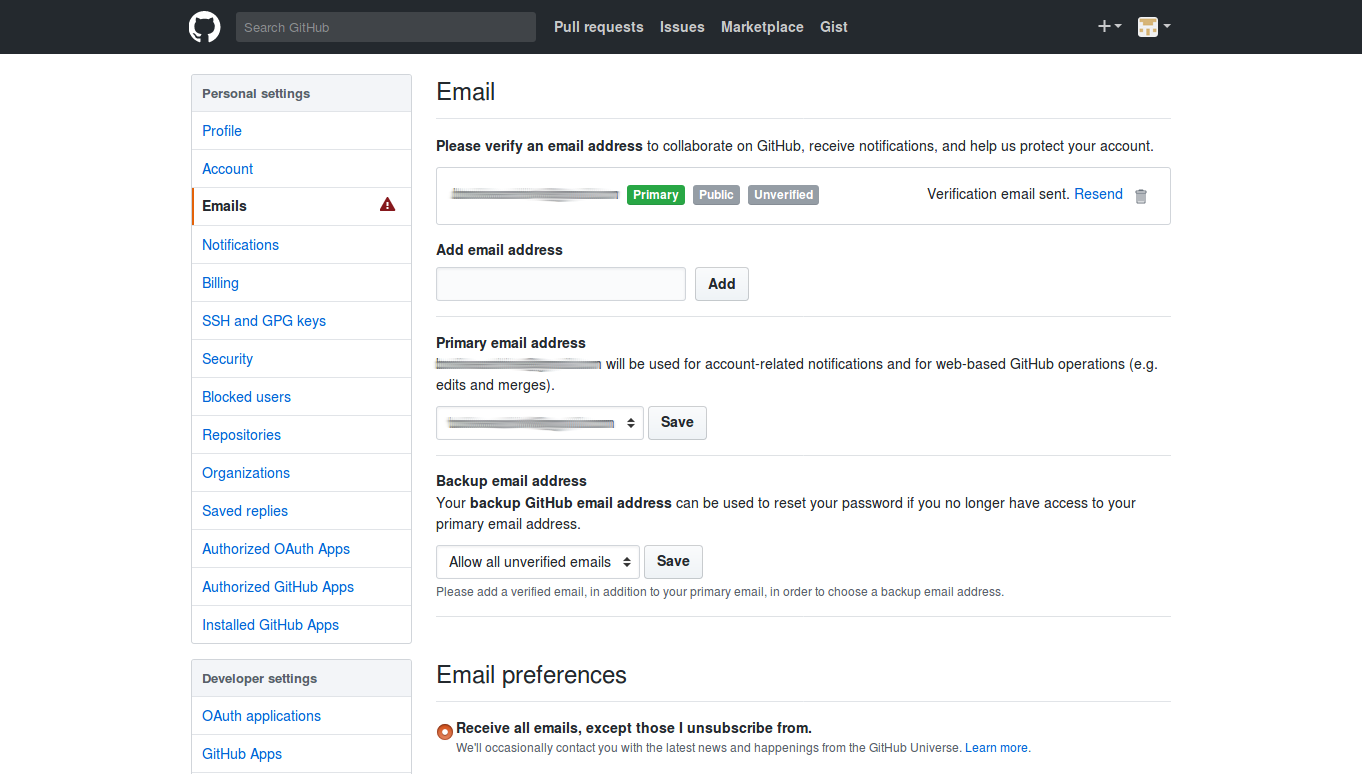Open the Allow all unverified emails dropdown
The width and height of the screenshot is (1362, 774).
pyautogui.click(x=538, y=562)
